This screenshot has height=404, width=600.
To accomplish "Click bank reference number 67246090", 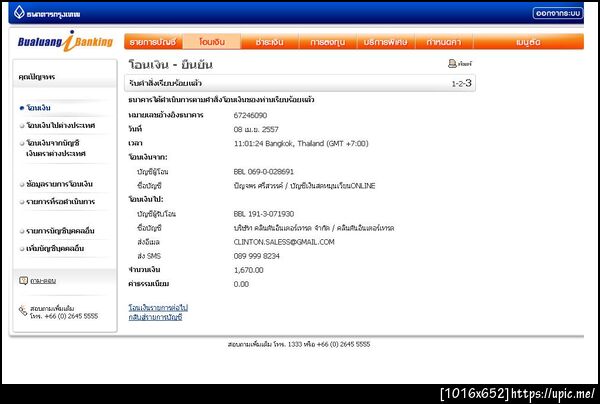I will [x=250, y=115].
